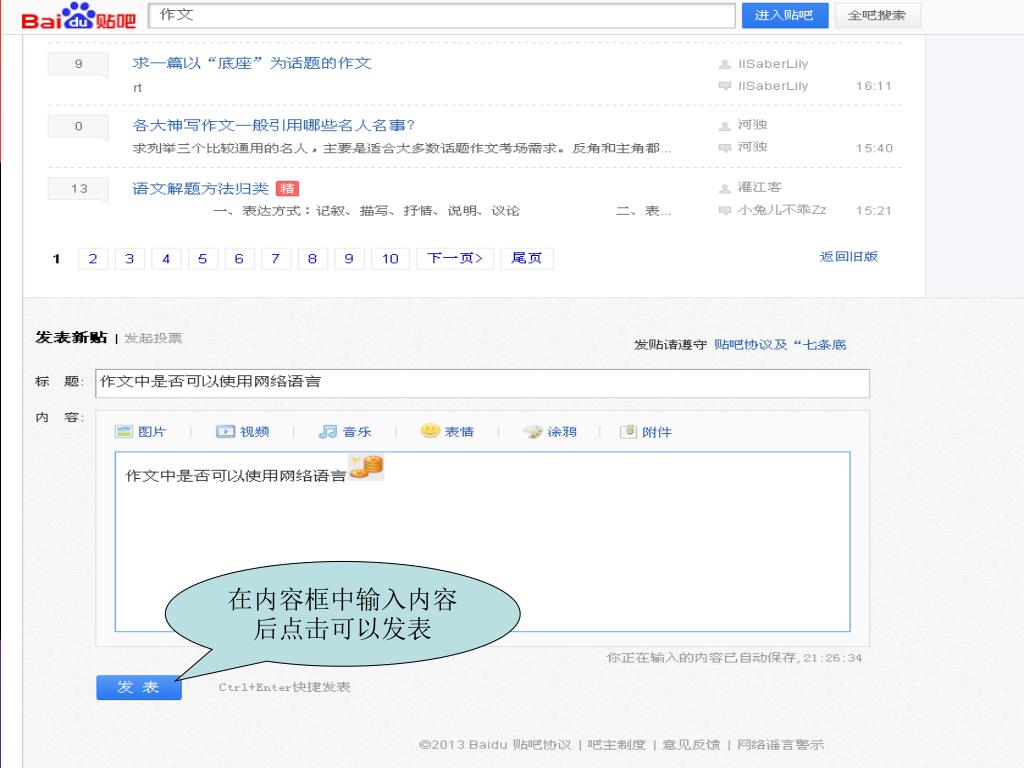This screenshot has height=768, width=1024.
Task: Click the search box containing 作文
Action: click(x=441, y=15)
